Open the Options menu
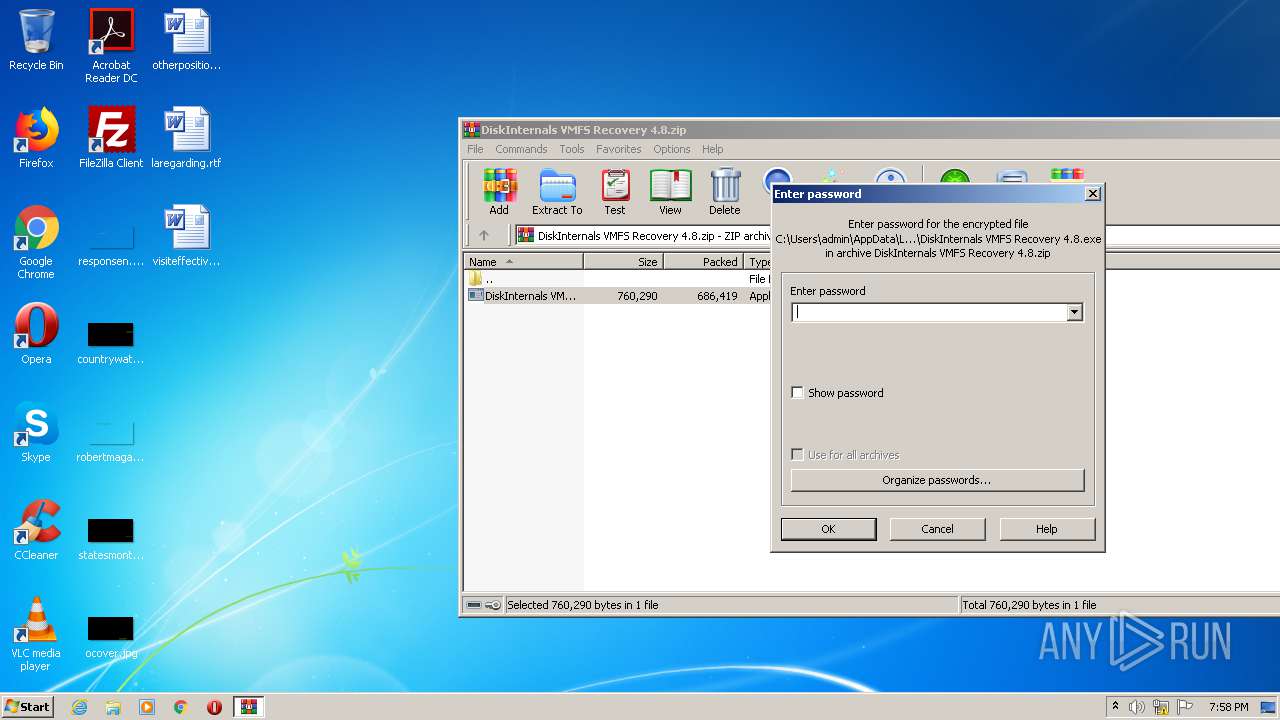Image resolution: width=1280 pixels, height=720 pixels. (672, 149)
